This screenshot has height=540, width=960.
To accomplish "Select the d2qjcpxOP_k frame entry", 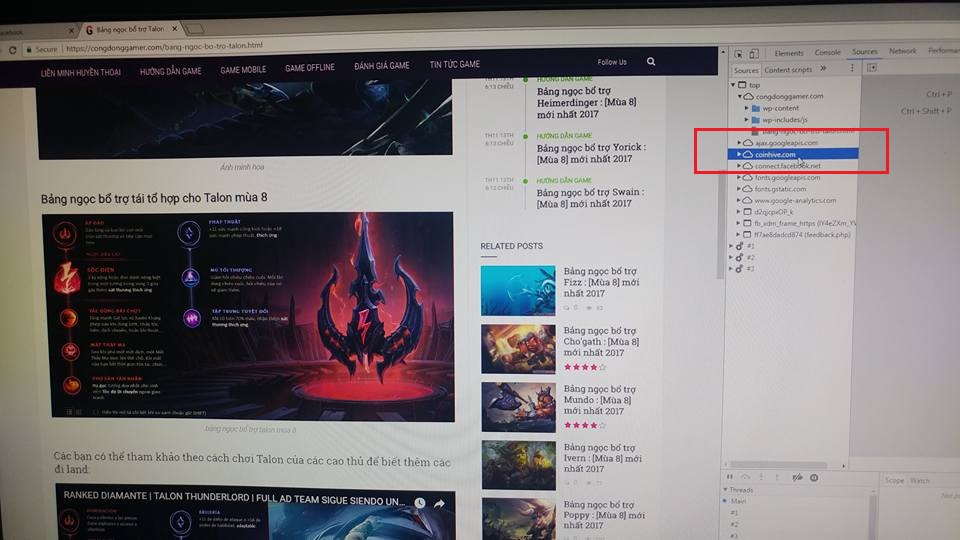I will tap(773, 212).
